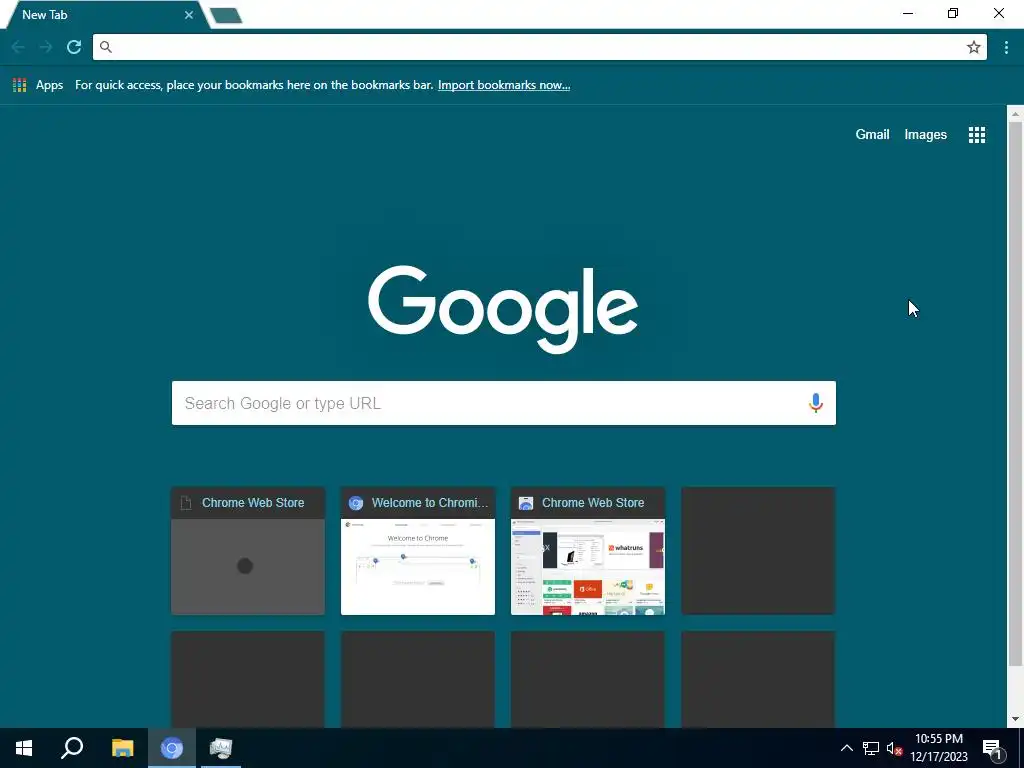Open the Images link
Screen dimensions: 1024x768
(925, 135)
